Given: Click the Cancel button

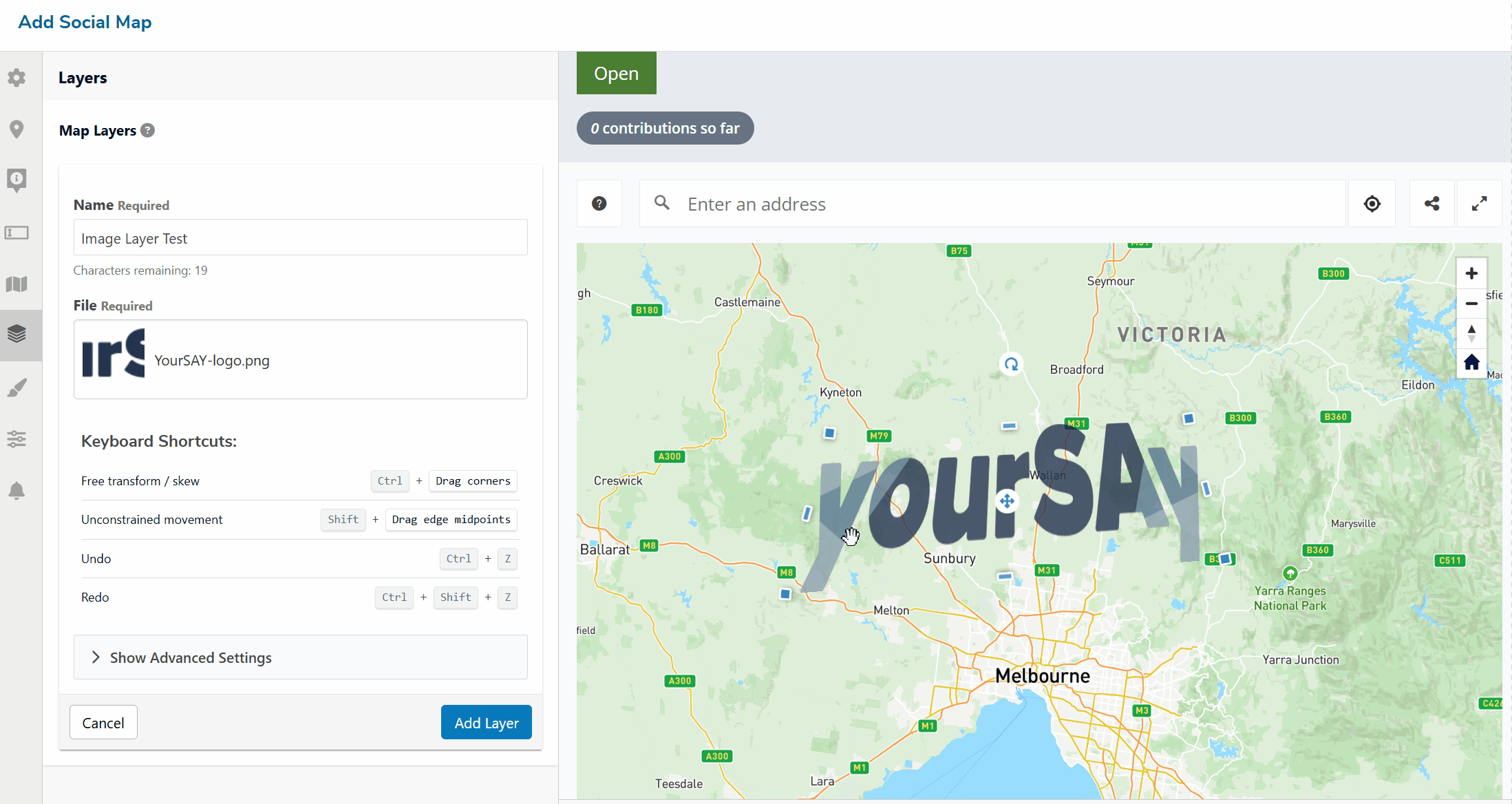Looking at the screenshot, I should [103, 723].
